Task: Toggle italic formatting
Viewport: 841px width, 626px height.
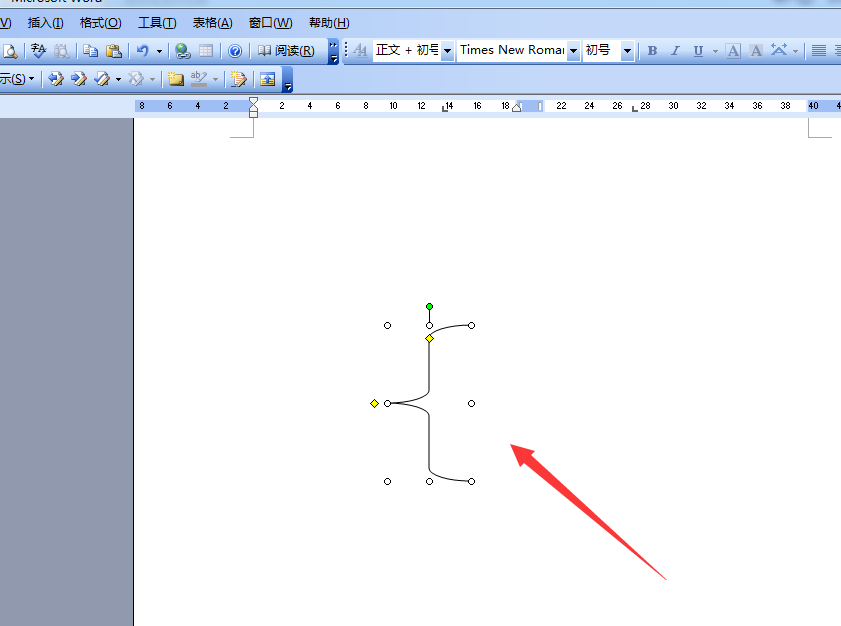Action: point(675,51)
